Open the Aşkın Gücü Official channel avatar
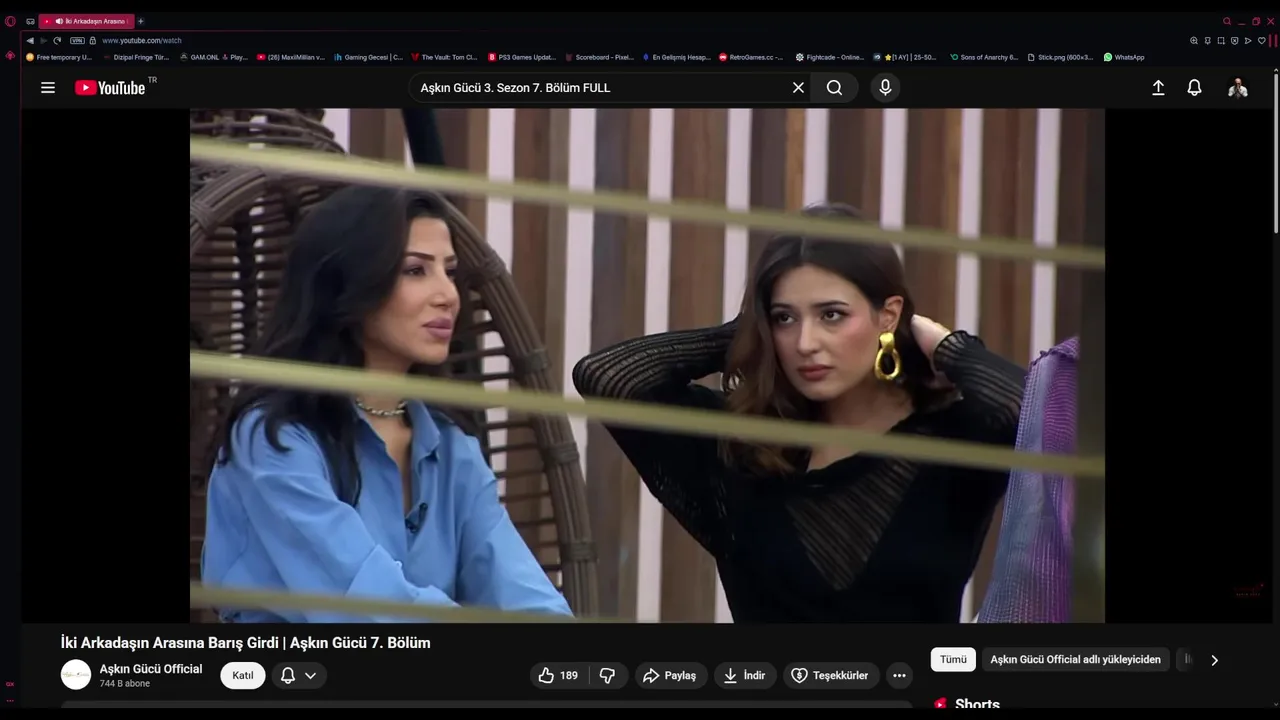Viewport: 1280px width, 720px height. (76, 675)
